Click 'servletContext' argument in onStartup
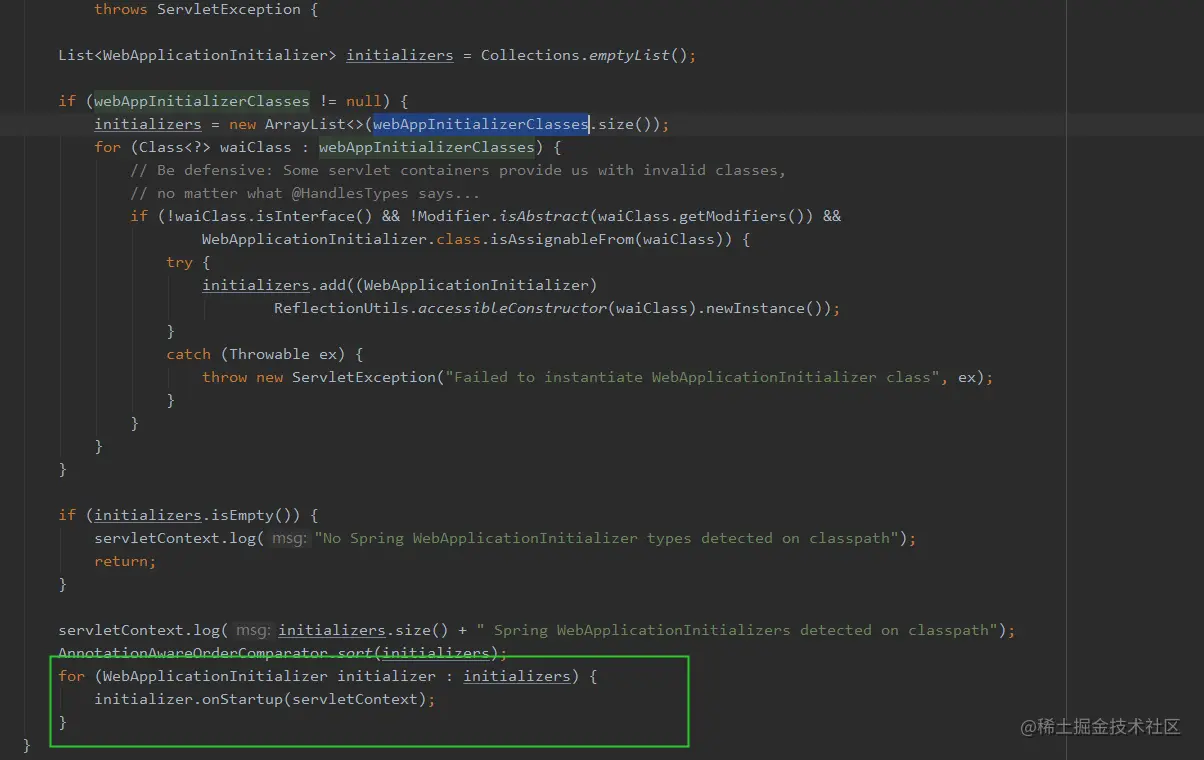1204x760 pixels. [x=355, y=699]
